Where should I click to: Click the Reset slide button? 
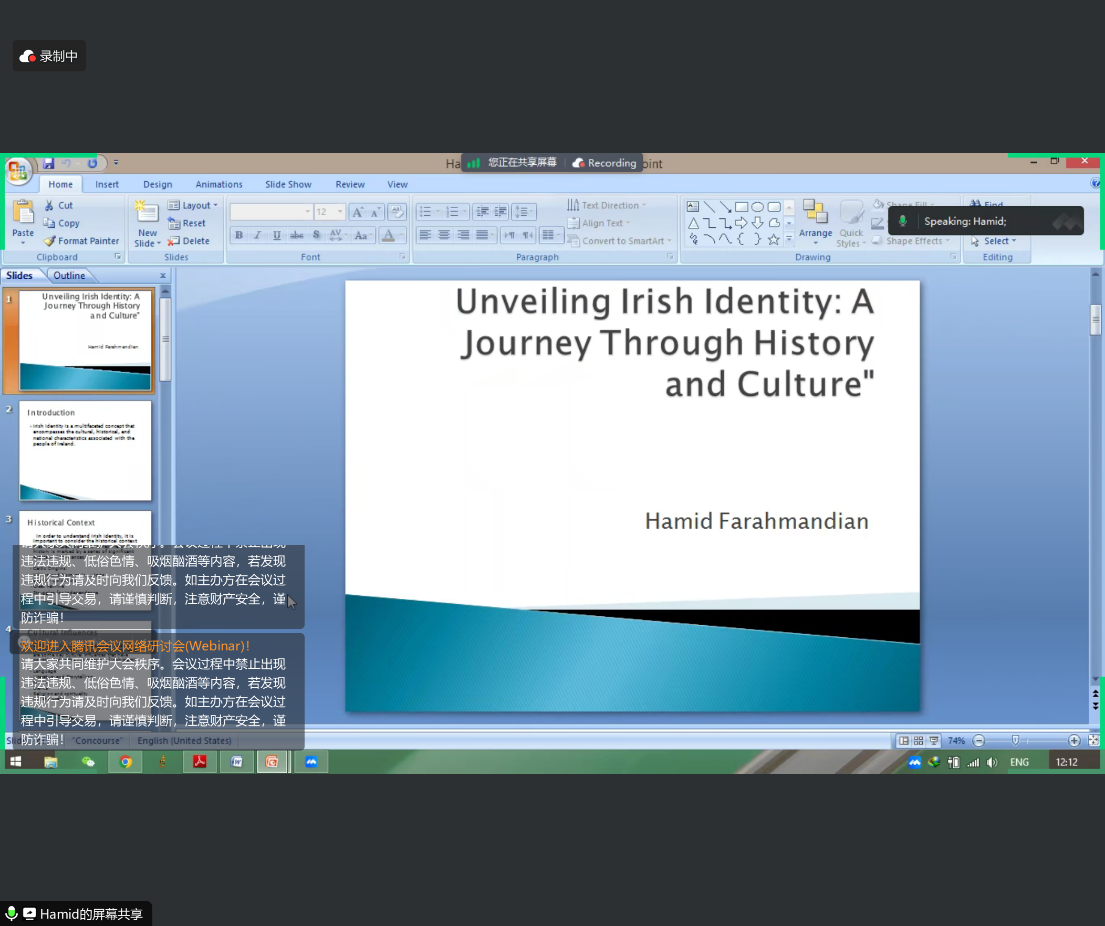coord(187,223)
